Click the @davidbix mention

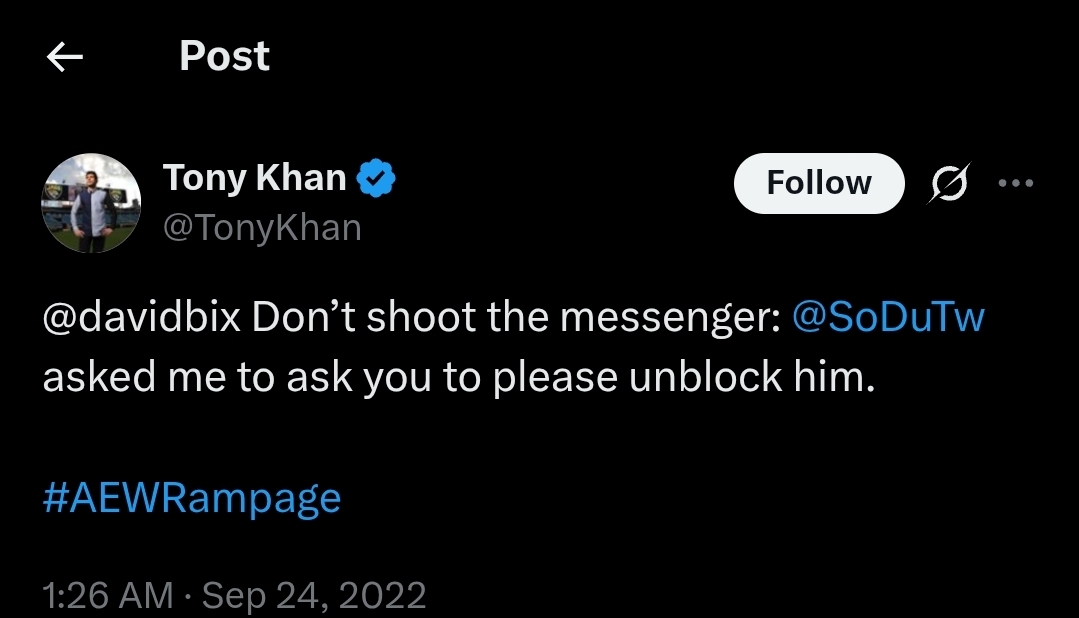[x=142, y=316]
